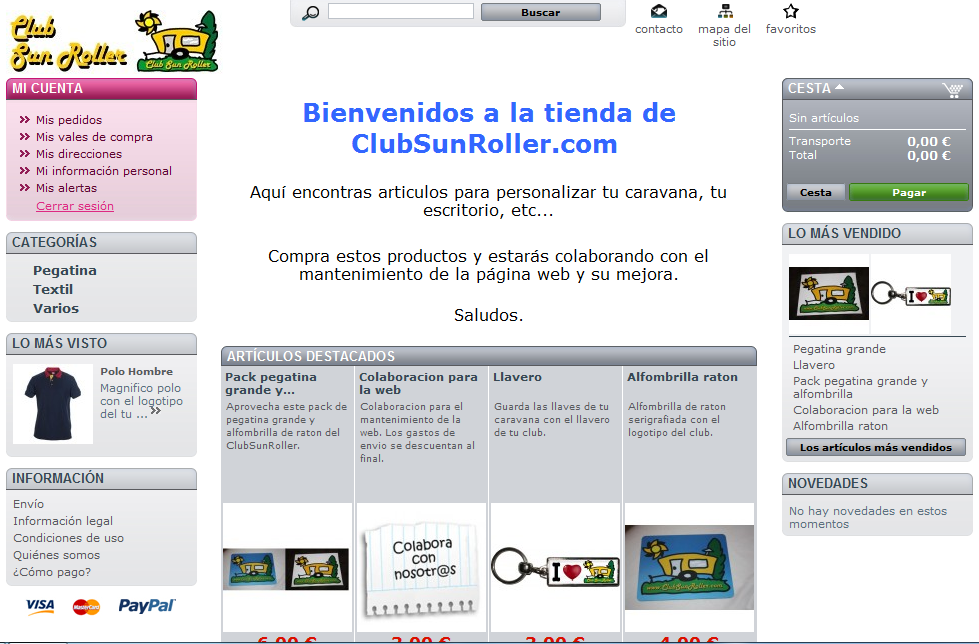The image size is (979, 644).
Task: Open the Polo Hombre product thumbnail
Action: click(x=53, y=403)
